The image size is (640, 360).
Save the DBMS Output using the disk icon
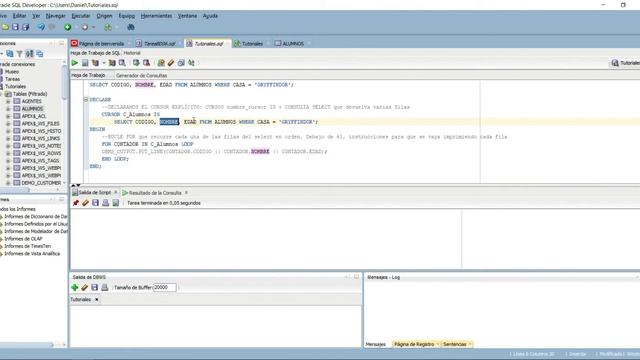pyautogui.click(x=95, y=287)
